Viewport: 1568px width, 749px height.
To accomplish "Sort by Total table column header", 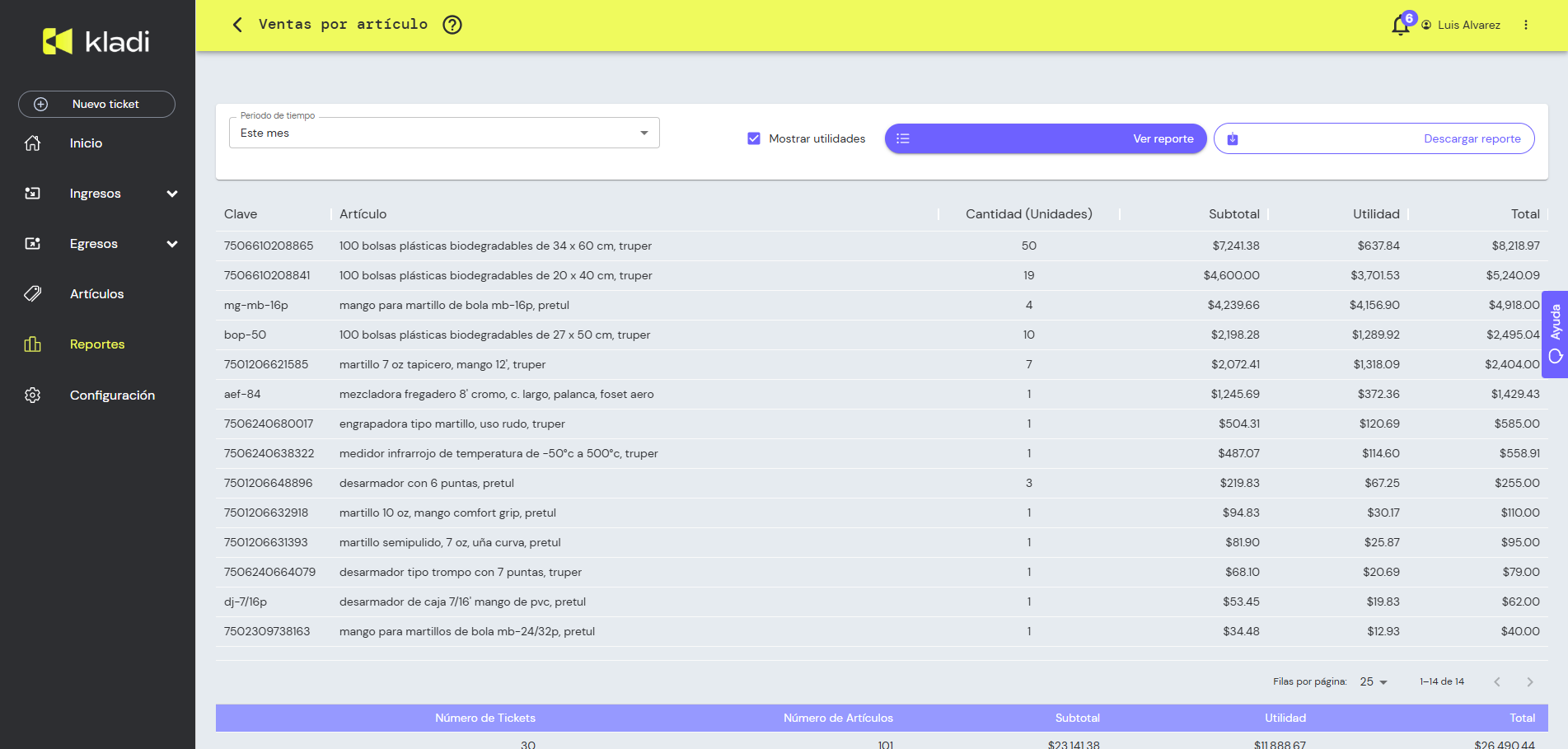I will coord(1525,214).
